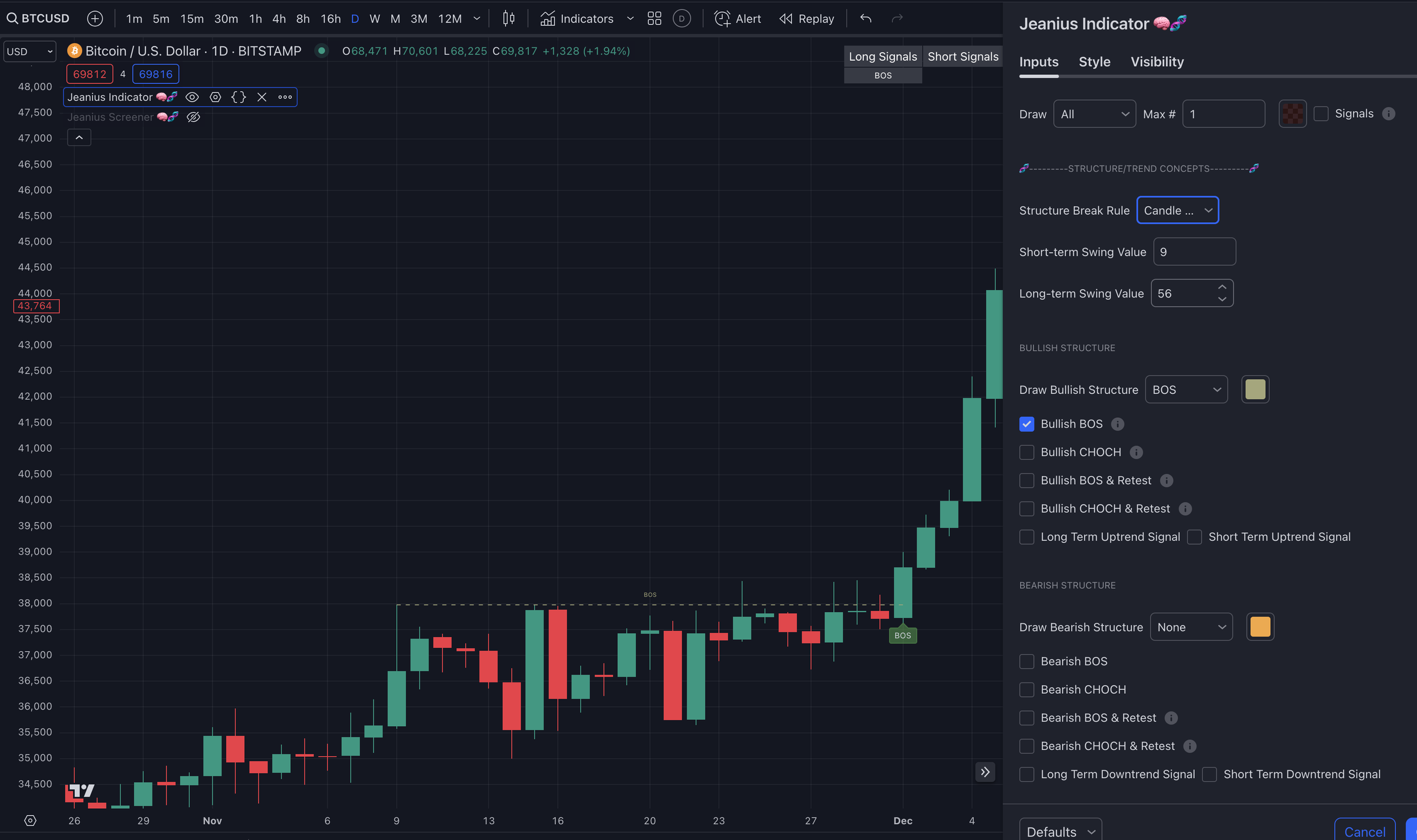Collapse the indicator legend with the caret
This screenshot has width=1417, height=840.
[79, 137]
